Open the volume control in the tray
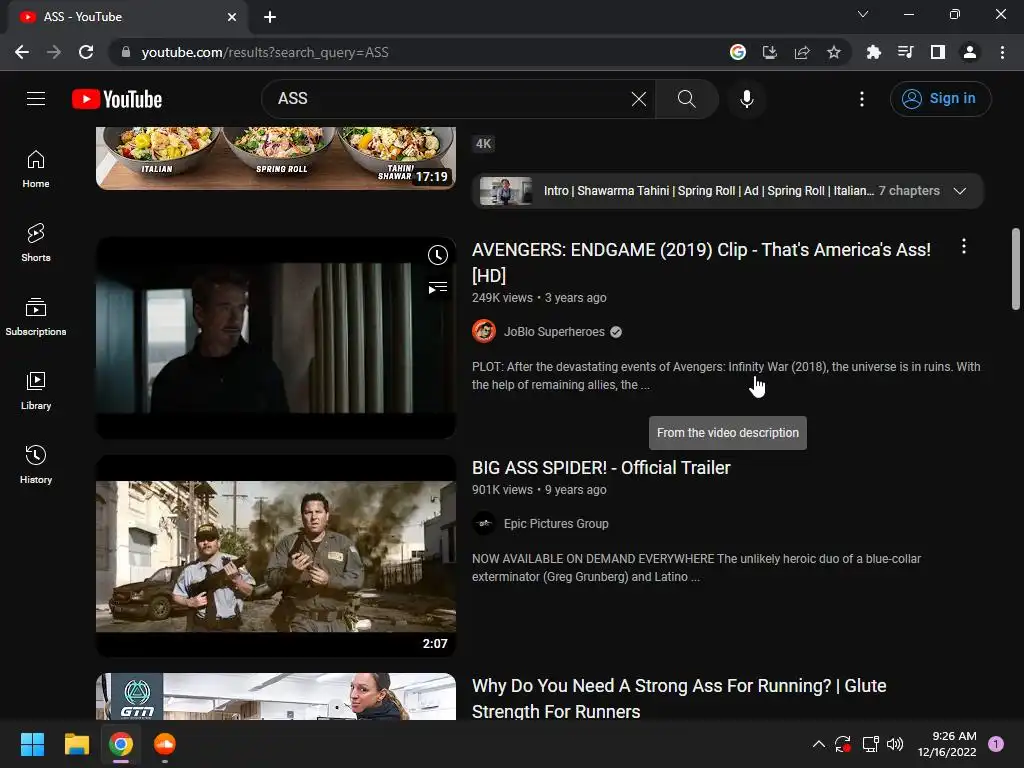This screenshot has height=768, width=1024. coord(895,744)
